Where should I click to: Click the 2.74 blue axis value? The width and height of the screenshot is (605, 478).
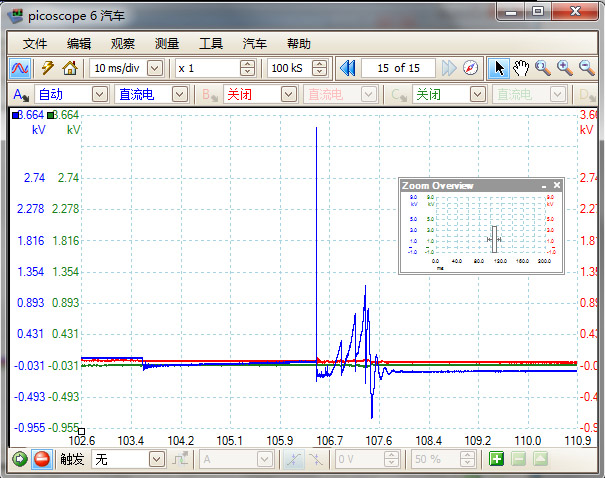coord(34,177)
